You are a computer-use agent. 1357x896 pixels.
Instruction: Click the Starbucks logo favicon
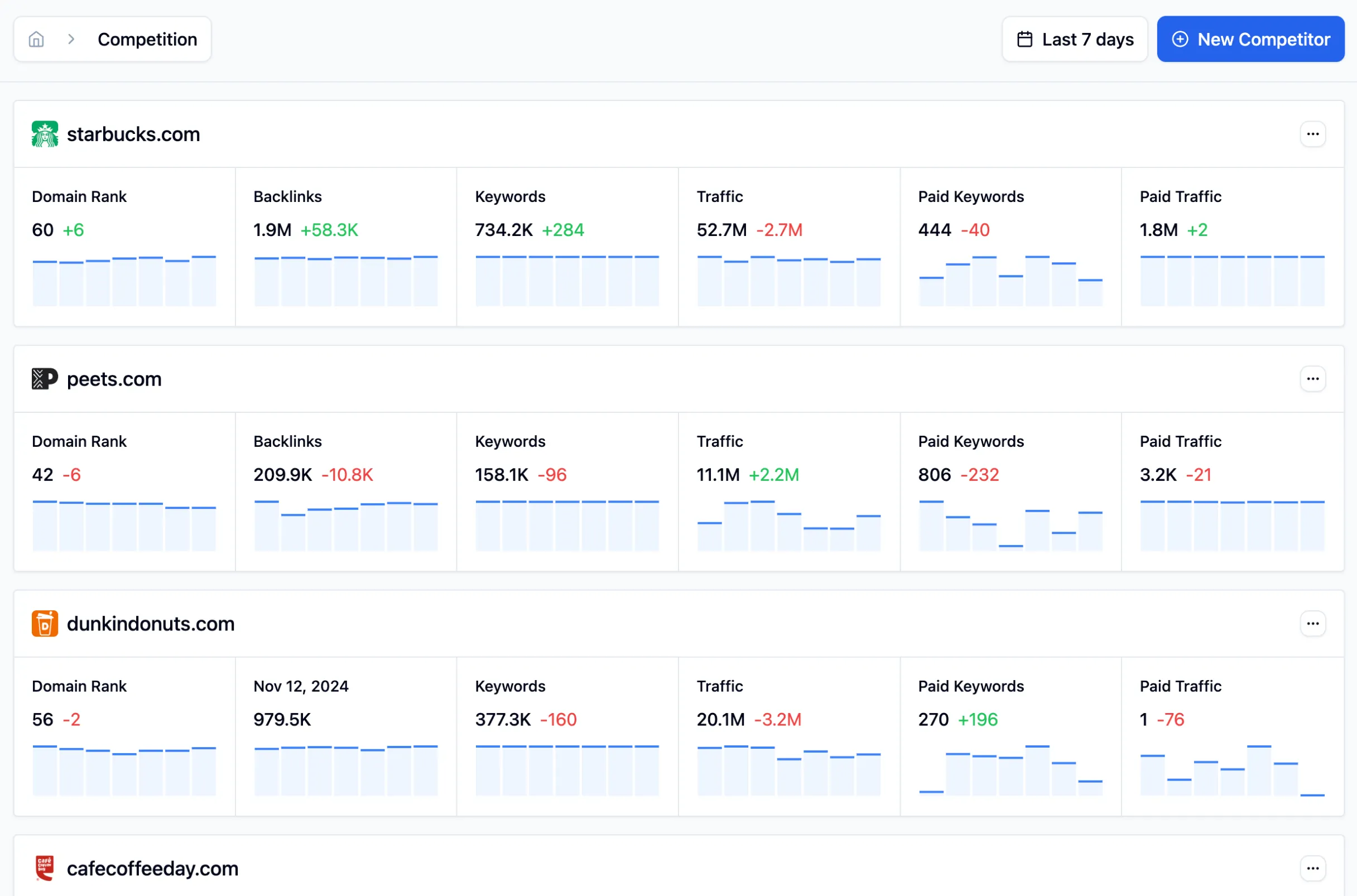pos(45,134)
